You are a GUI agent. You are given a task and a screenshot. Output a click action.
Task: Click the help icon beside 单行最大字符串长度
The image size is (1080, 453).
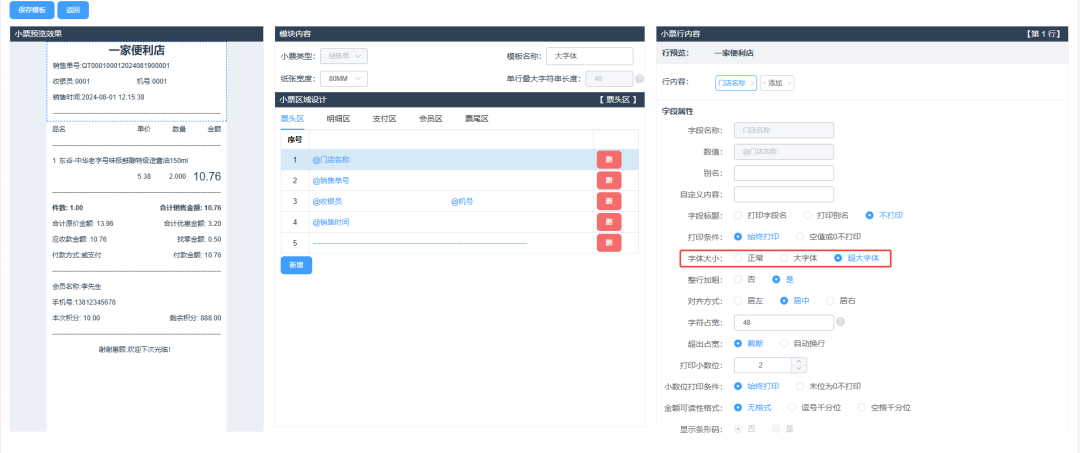coord(639,78)
